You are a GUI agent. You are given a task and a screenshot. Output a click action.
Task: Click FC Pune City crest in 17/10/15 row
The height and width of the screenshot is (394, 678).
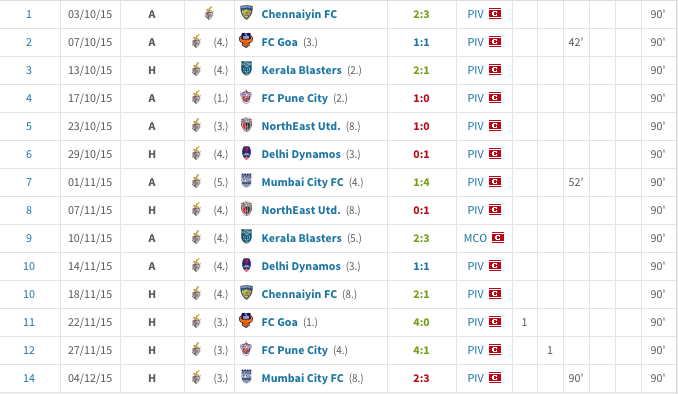pyautogui.click(x=246, y=97)
